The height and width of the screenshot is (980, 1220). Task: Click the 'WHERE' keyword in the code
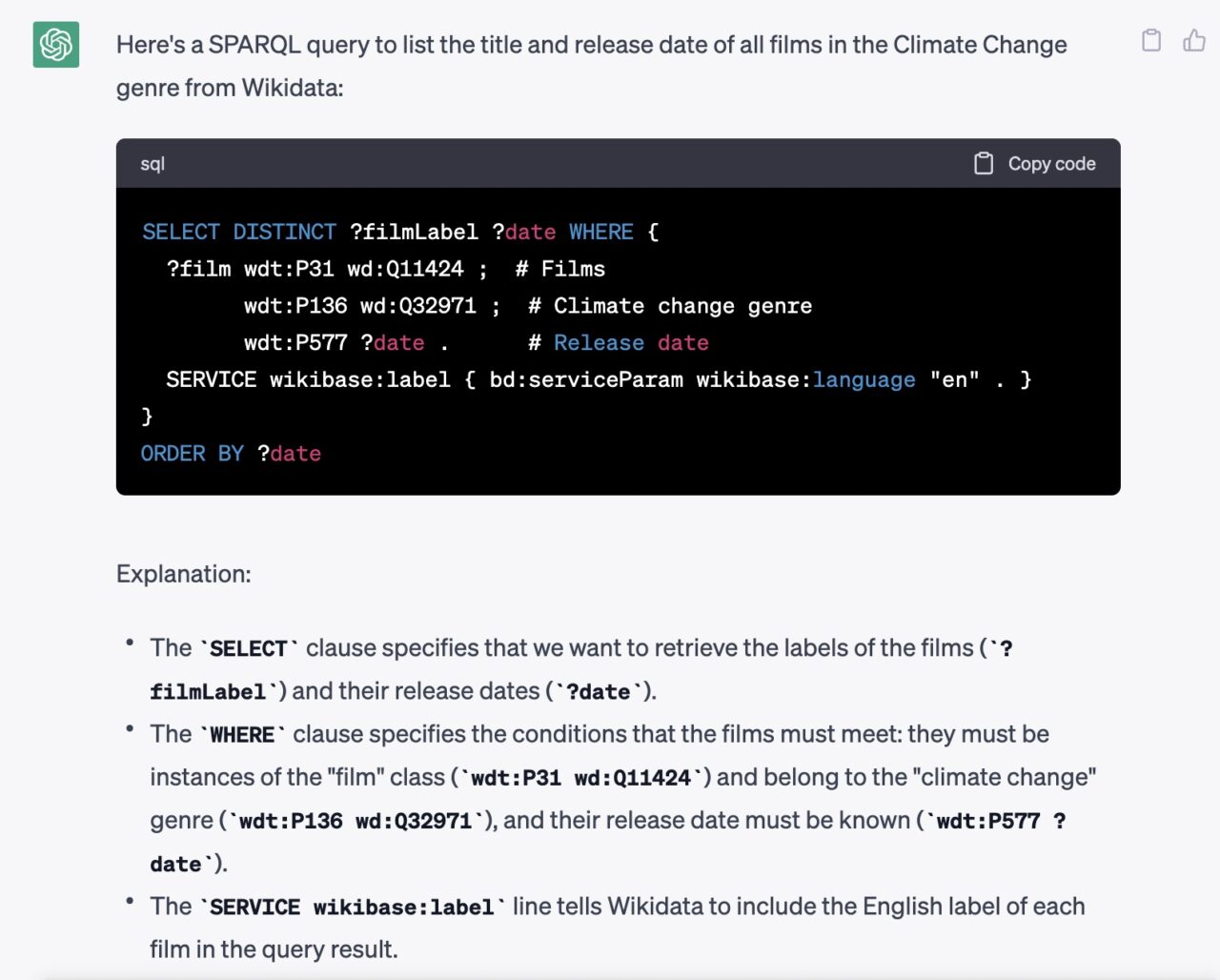click(601, 232)
